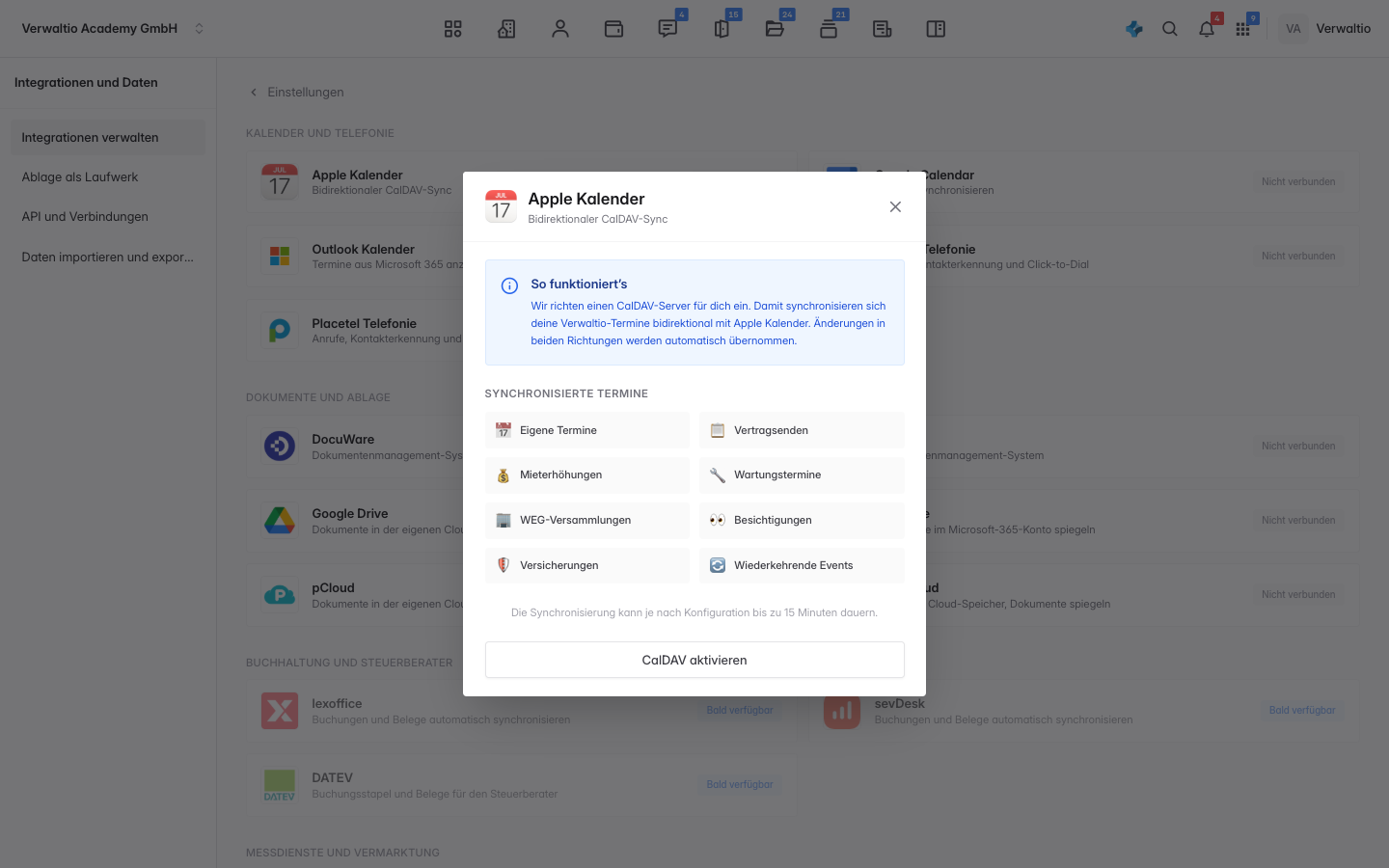This screenshot has height=868, width=1389.
Task: Click the Verwaltio user name in header
Action: [1343, 29]
